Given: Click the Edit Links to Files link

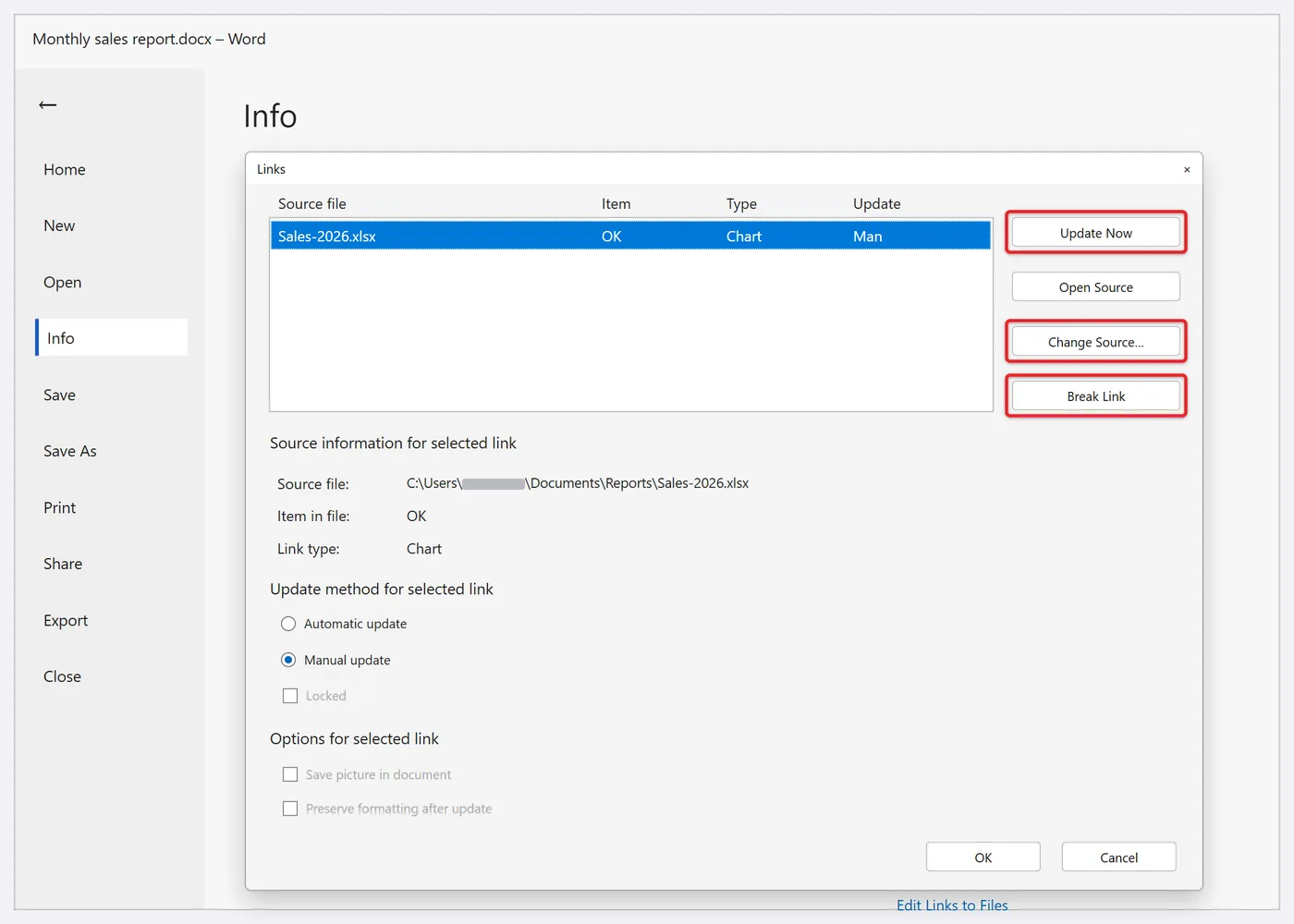Looking at the screenshot, I should point(952,906).
